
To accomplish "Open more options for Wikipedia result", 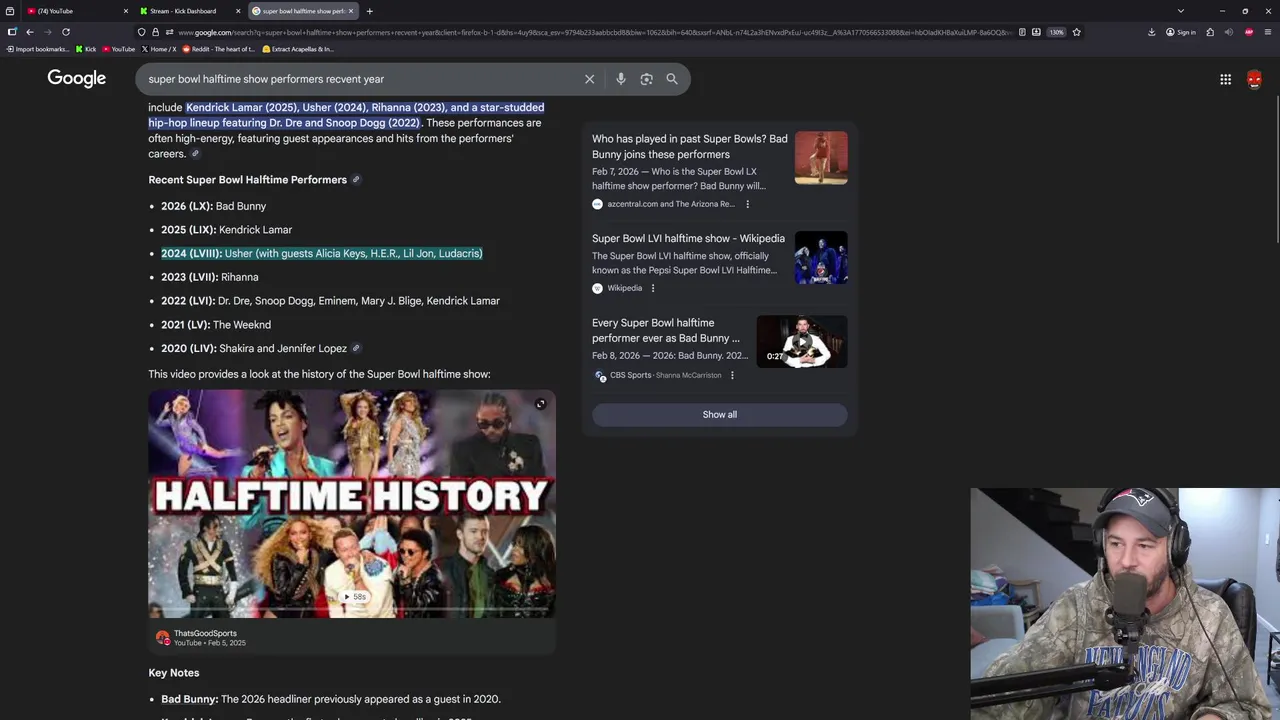I will [x=653, y=288].
